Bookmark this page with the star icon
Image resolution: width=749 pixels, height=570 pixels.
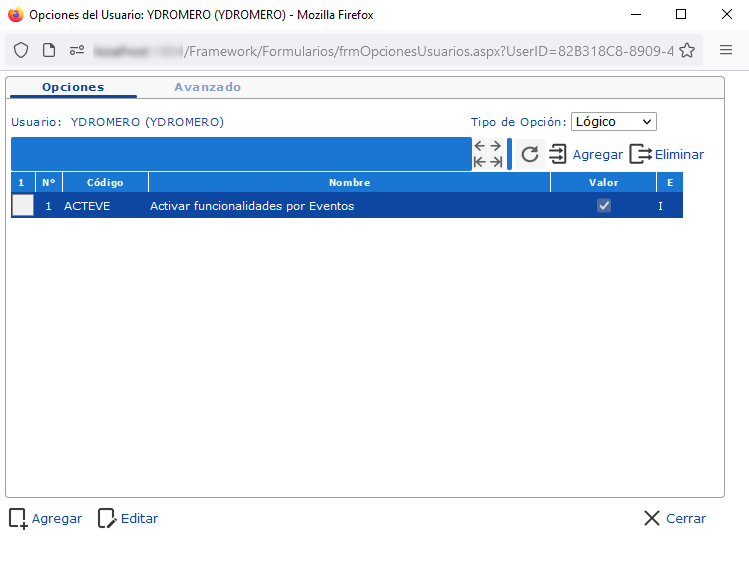pos(687,50)
